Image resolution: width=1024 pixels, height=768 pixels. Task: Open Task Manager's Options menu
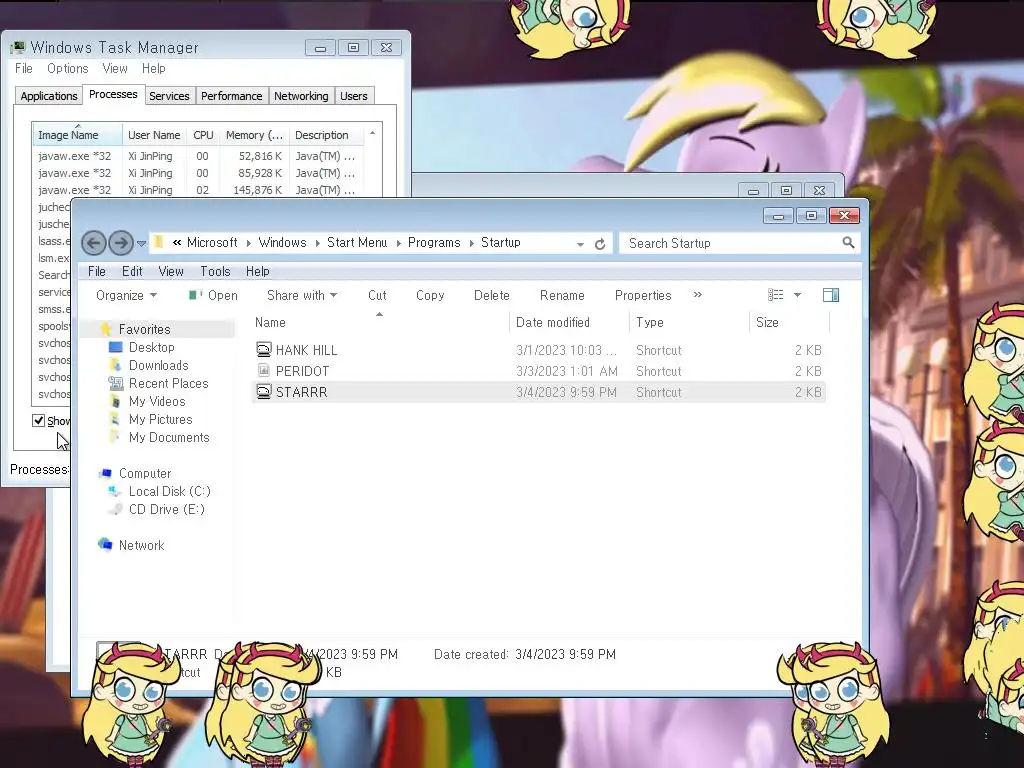(67, 69)
